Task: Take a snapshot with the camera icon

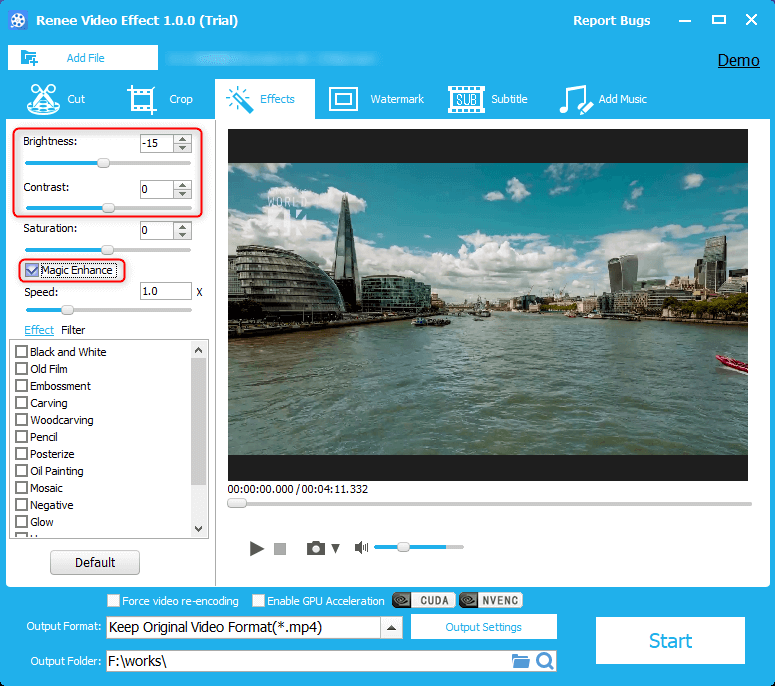Action: [316, 548]
